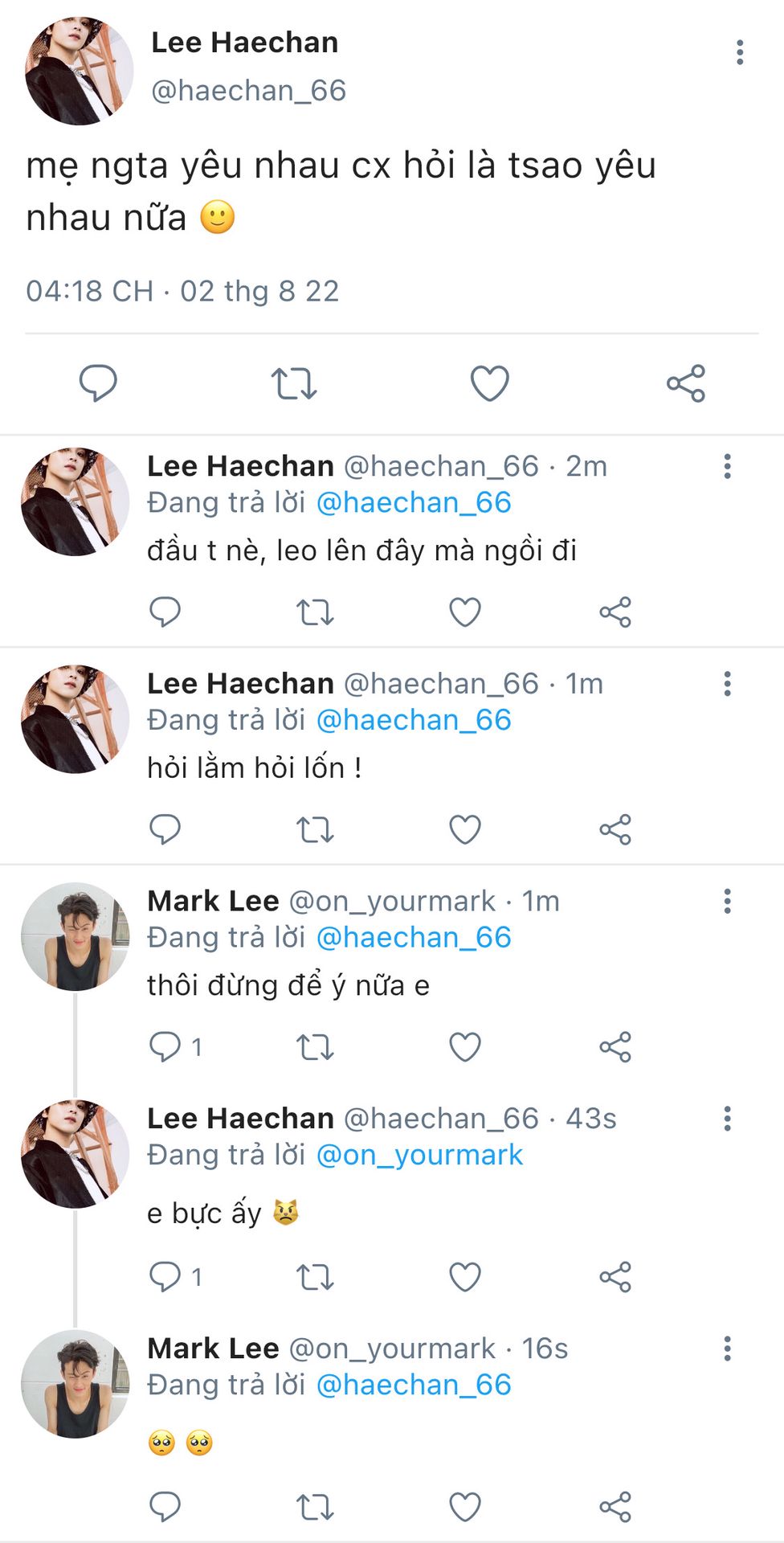
Task: Share the main tweet
Action: pos(685,383)
